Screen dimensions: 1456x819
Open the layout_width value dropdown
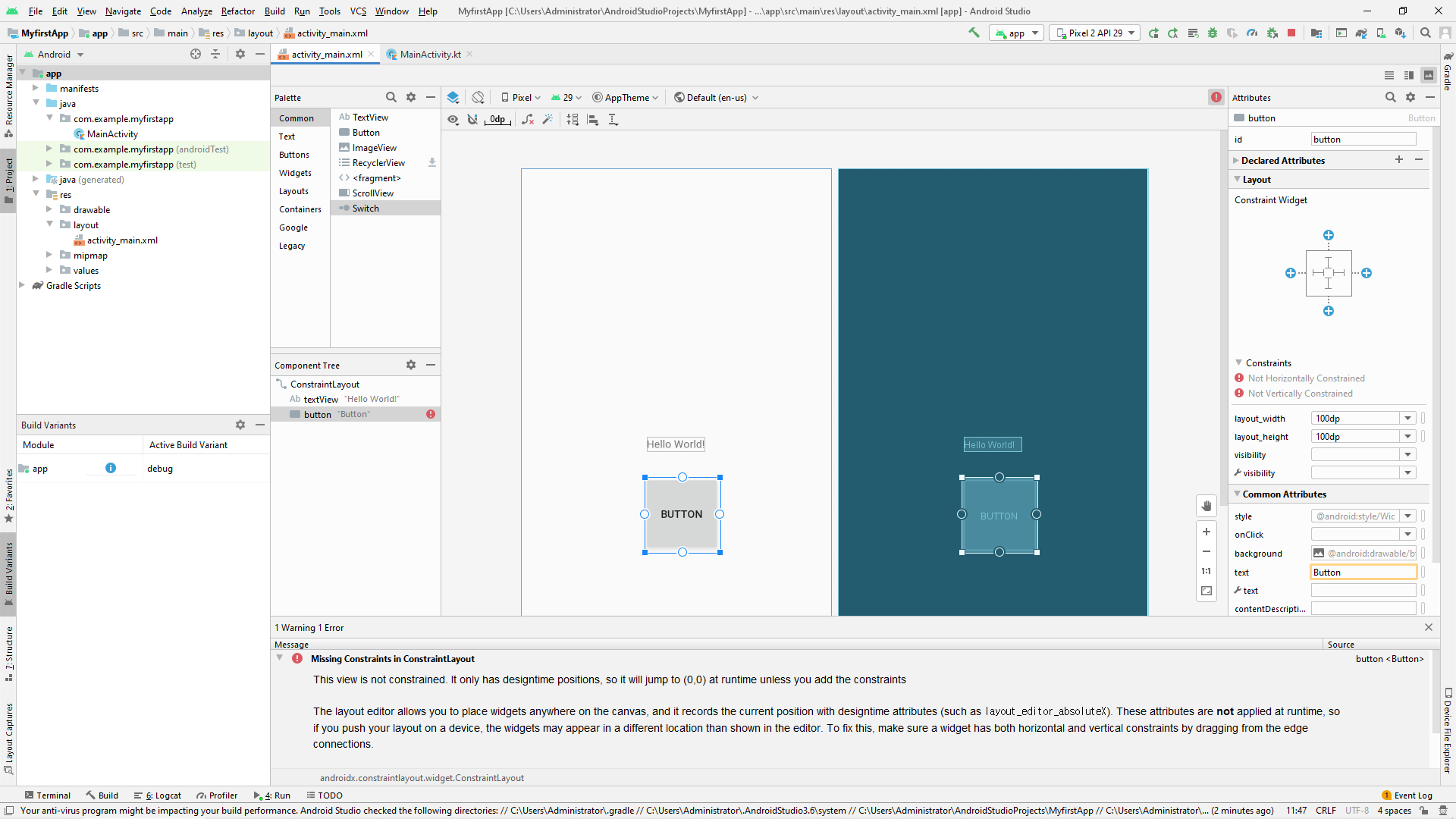pos(1407,419)
